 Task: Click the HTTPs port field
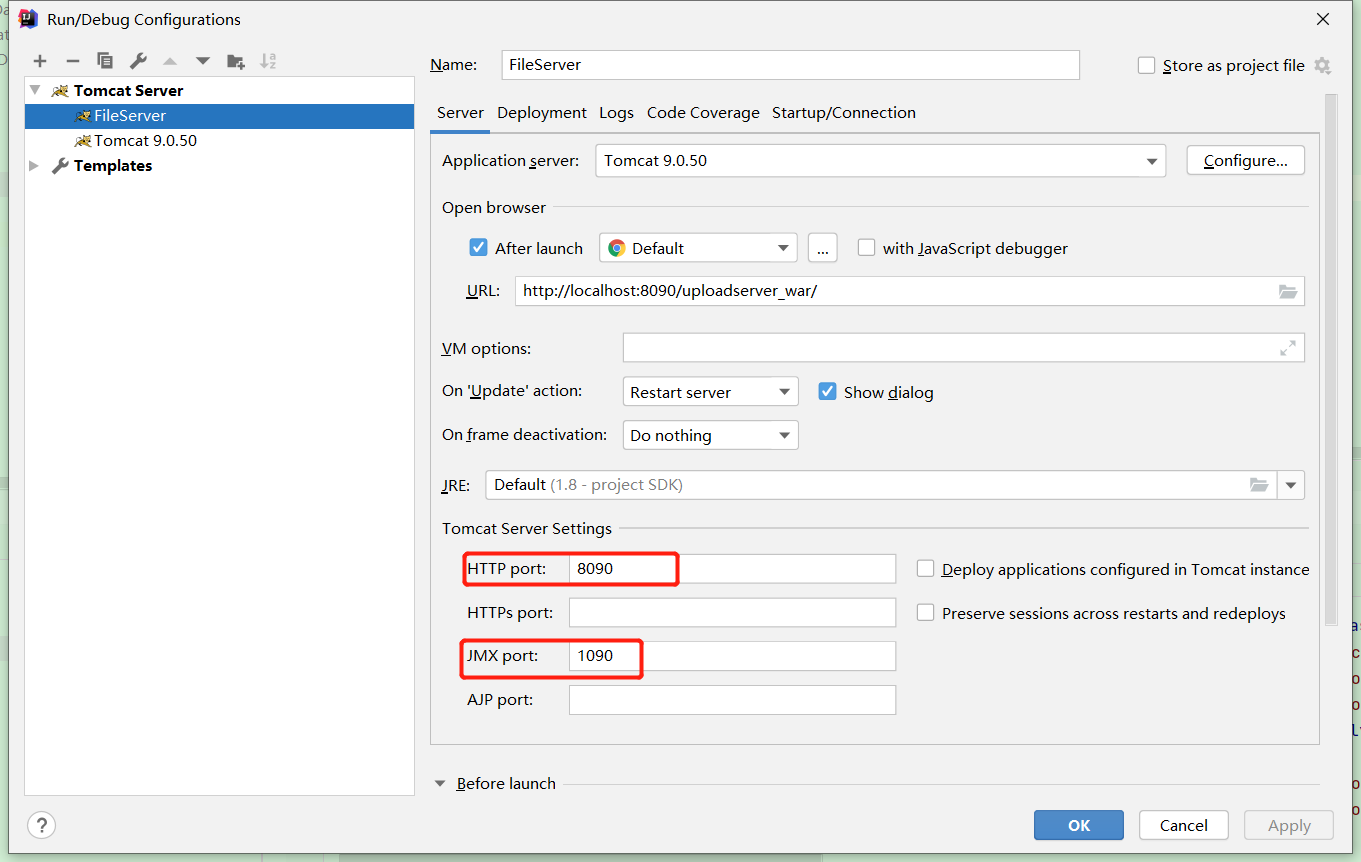click(732, 613)
